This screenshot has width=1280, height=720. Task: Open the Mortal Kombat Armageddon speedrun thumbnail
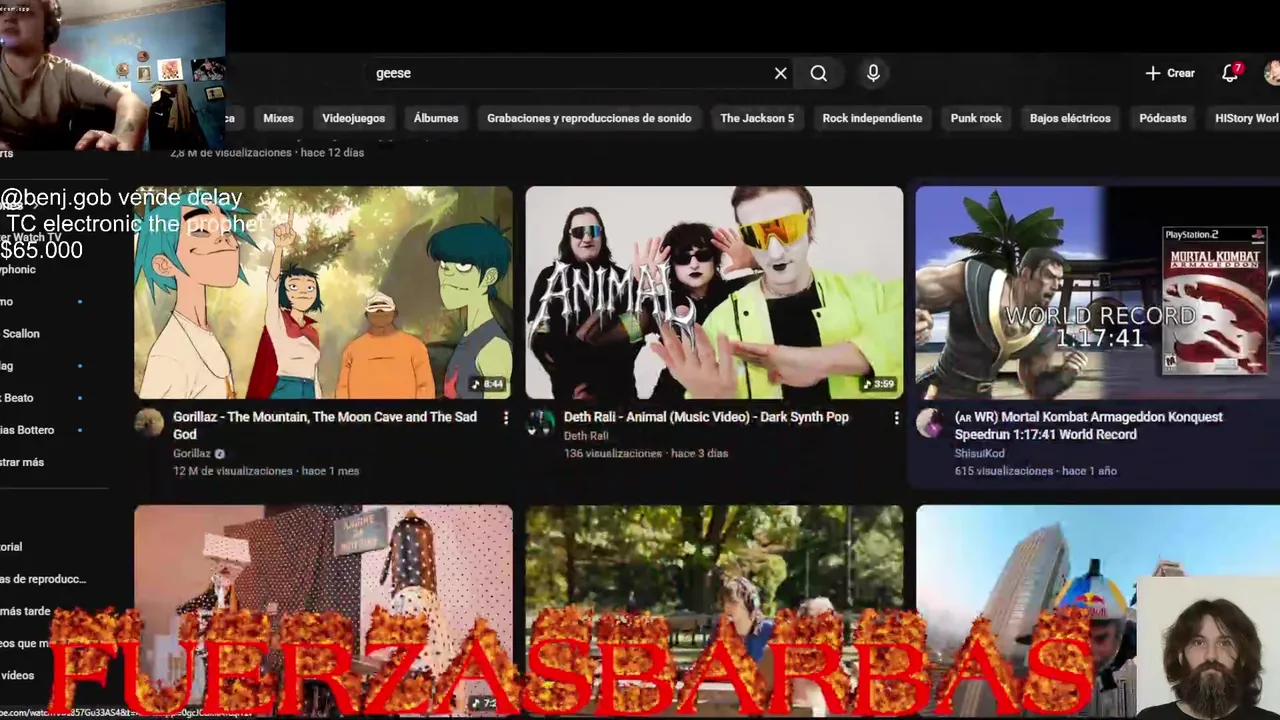pyautogui.click(x=1098, y=292)
